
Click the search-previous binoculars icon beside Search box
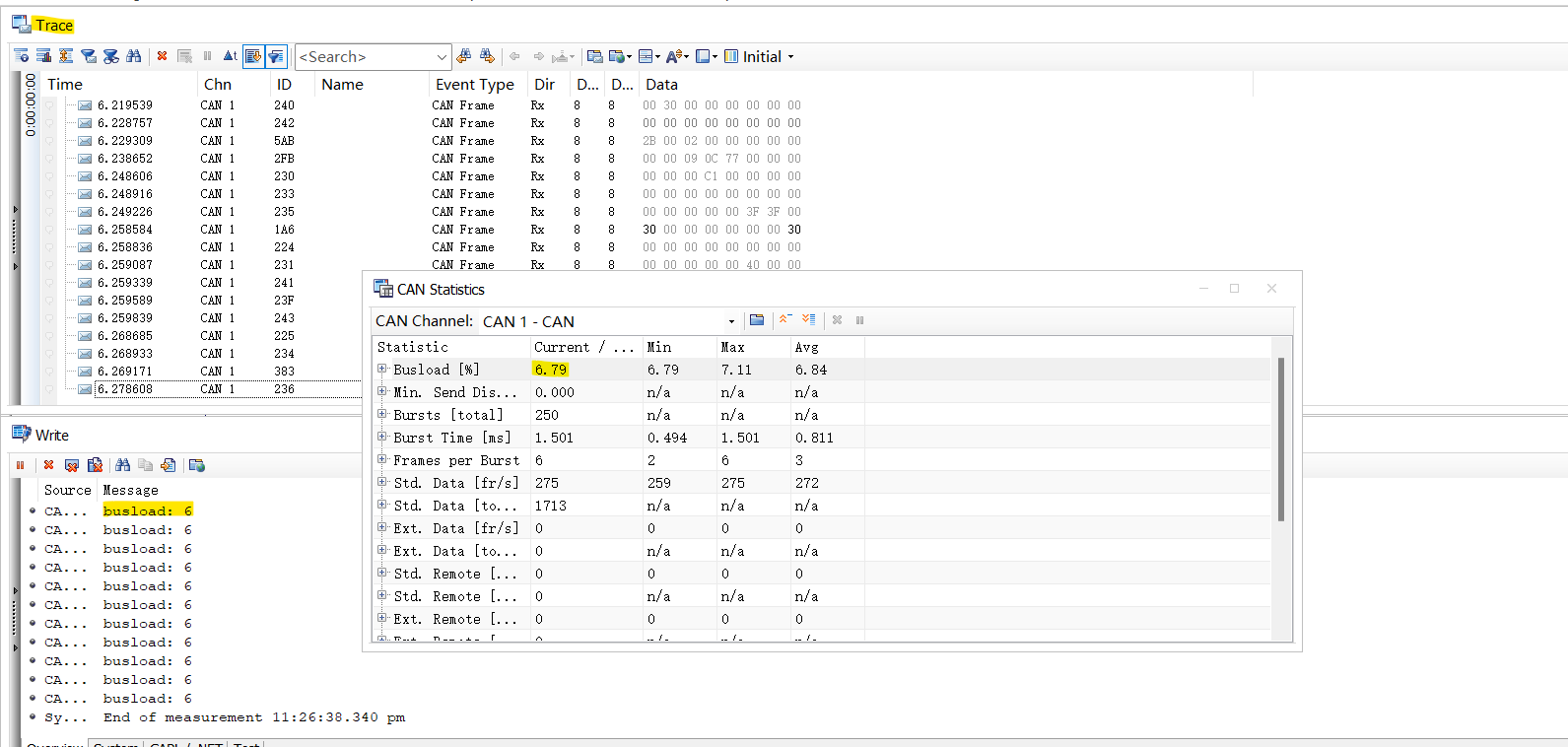(x=464, y=56)
